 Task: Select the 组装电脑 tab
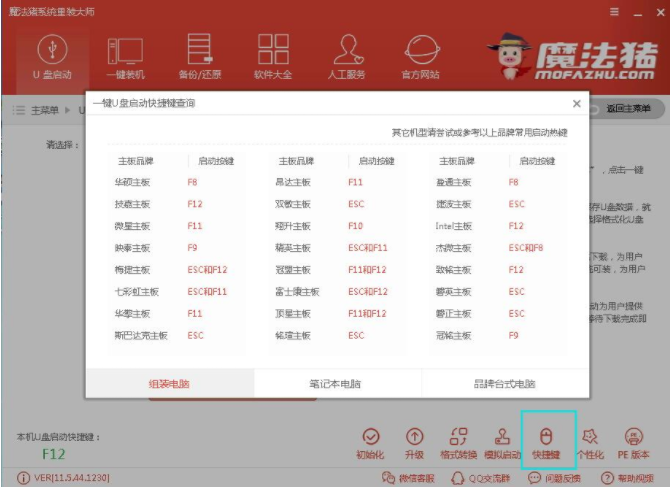169,384
